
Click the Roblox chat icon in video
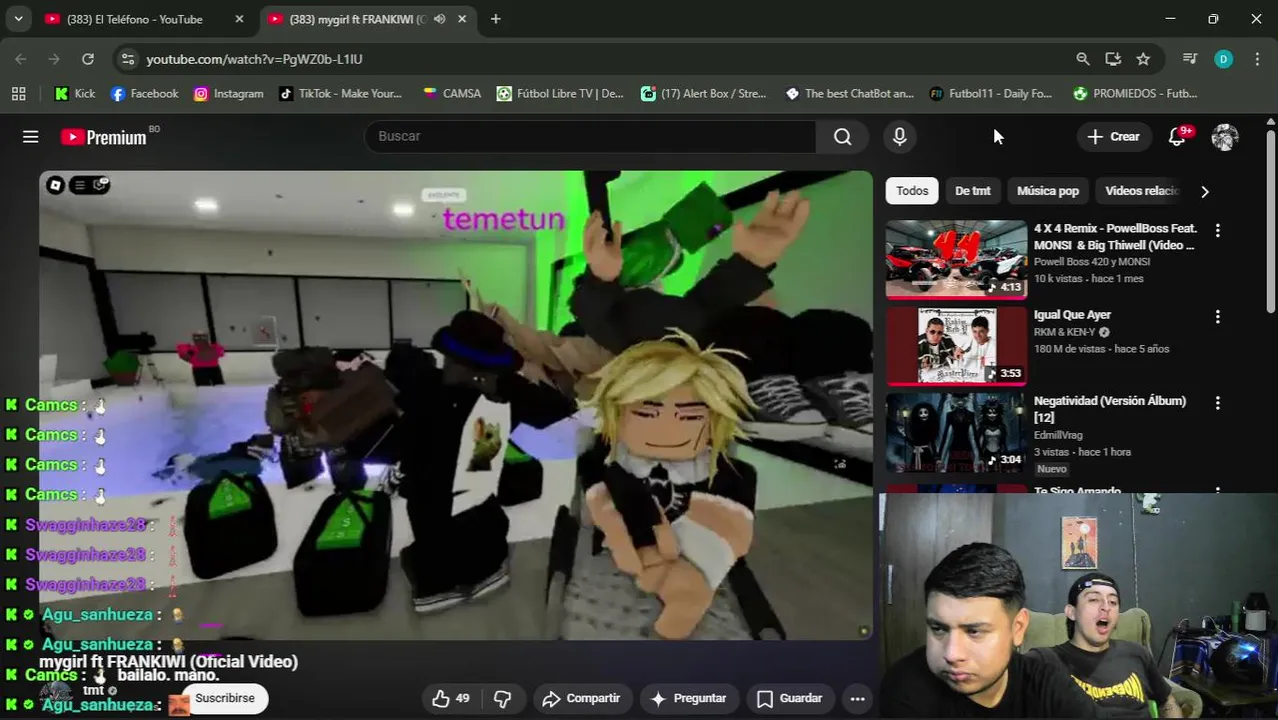[100, 185]
